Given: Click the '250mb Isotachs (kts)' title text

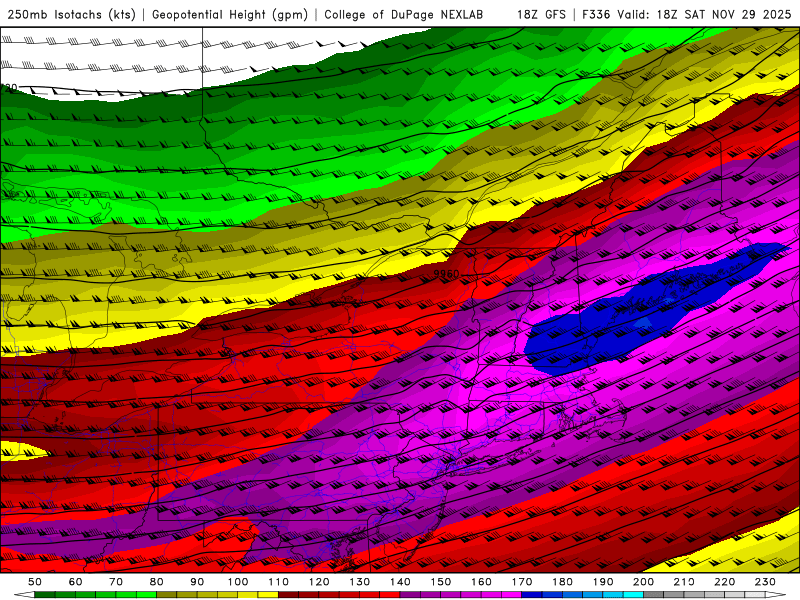Looking at the screenshot, I should 71,15.
